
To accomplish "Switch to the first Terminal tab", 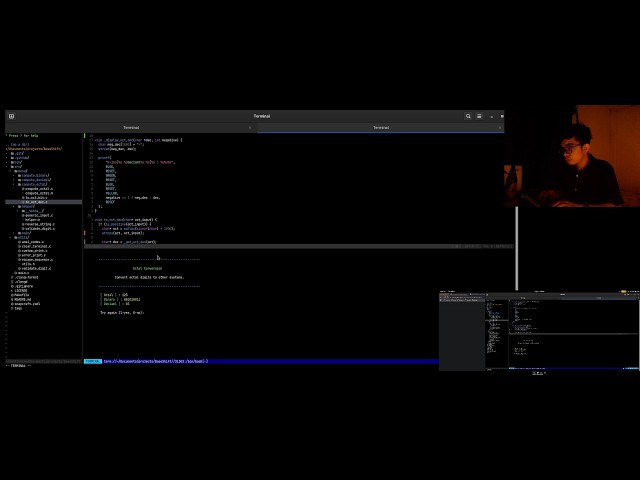I will 131,128.
